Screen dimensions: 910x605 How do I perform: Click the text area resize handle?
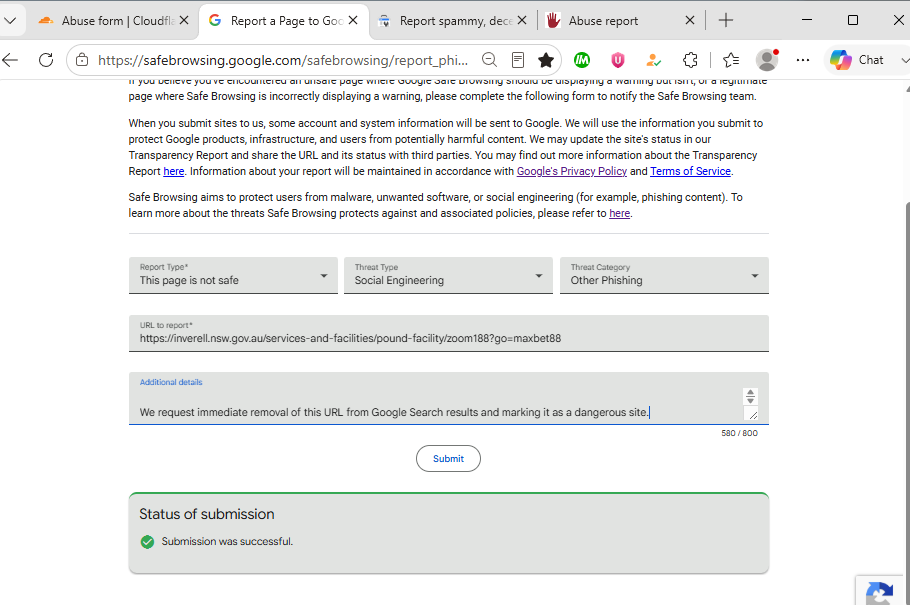[x=753, y=415]
